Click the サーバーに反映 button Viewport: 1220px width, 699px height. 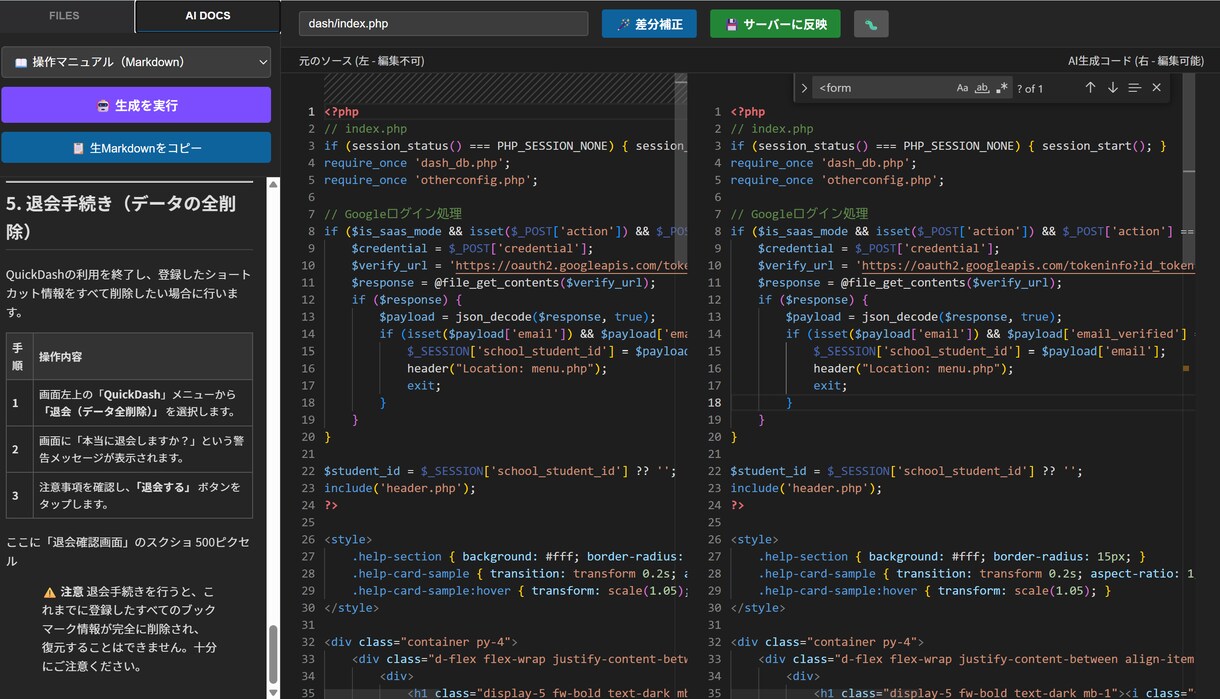click(x=775, y=24)
